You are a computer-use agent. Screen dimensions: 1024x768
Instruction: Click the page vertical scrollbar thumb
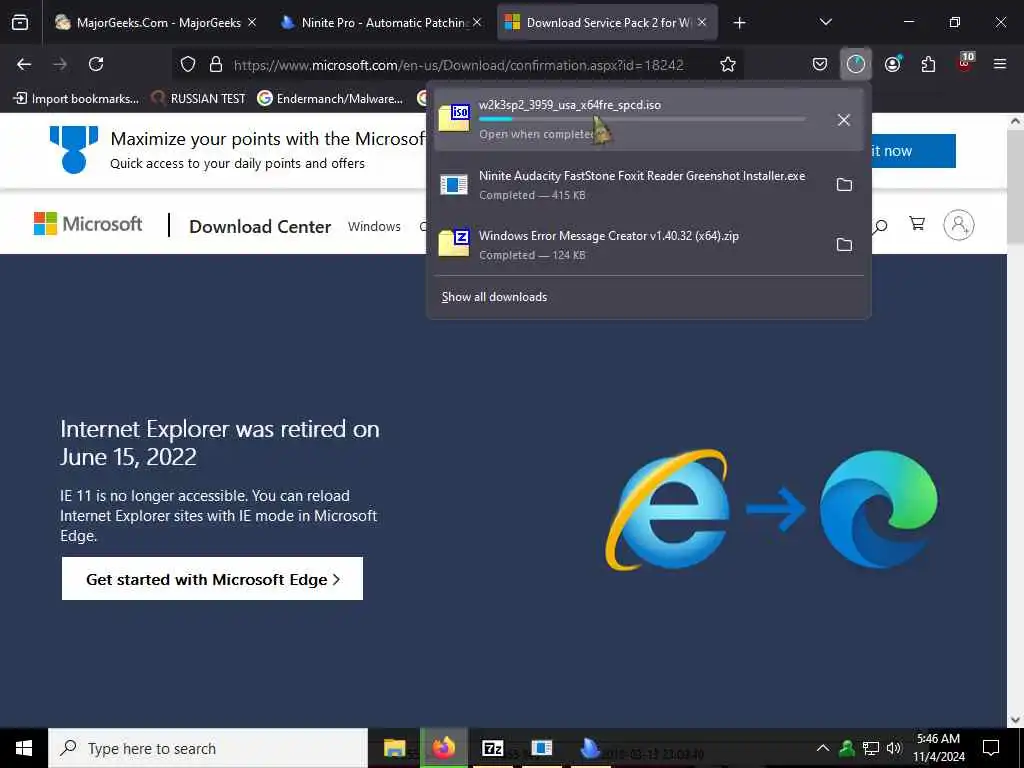(1015, 185)
